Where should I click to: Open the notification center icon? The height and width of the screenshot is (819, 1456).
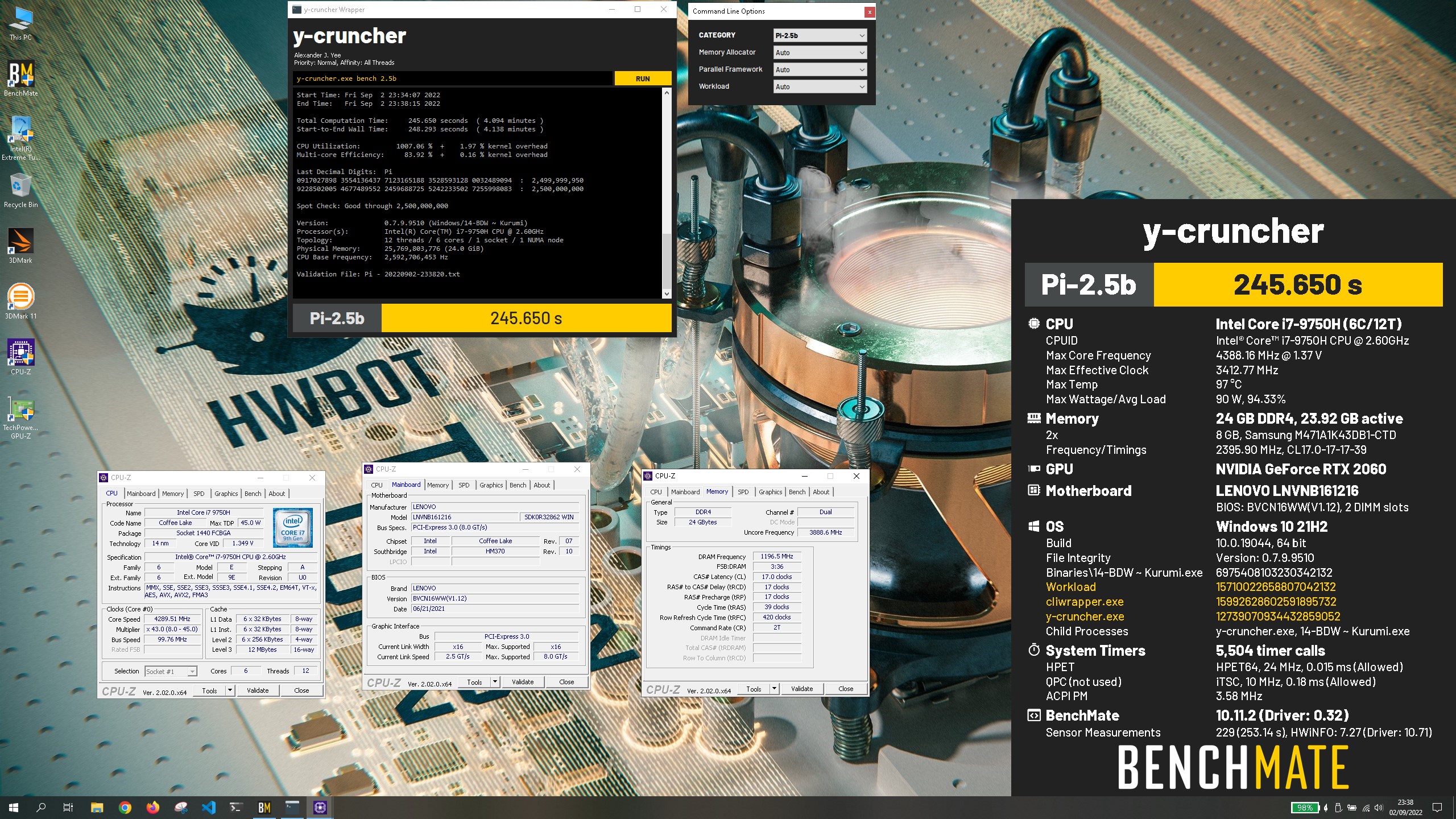point(1437,807)
